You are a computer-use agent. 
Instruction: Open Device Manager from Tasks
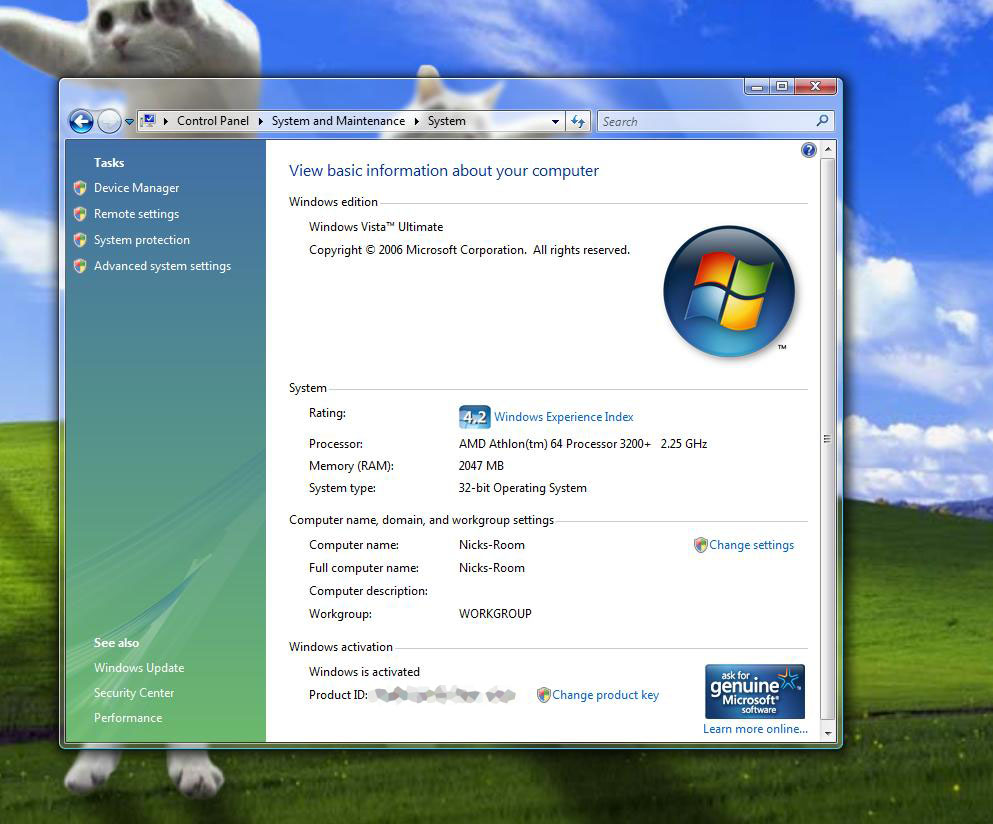tap(136, 188)
